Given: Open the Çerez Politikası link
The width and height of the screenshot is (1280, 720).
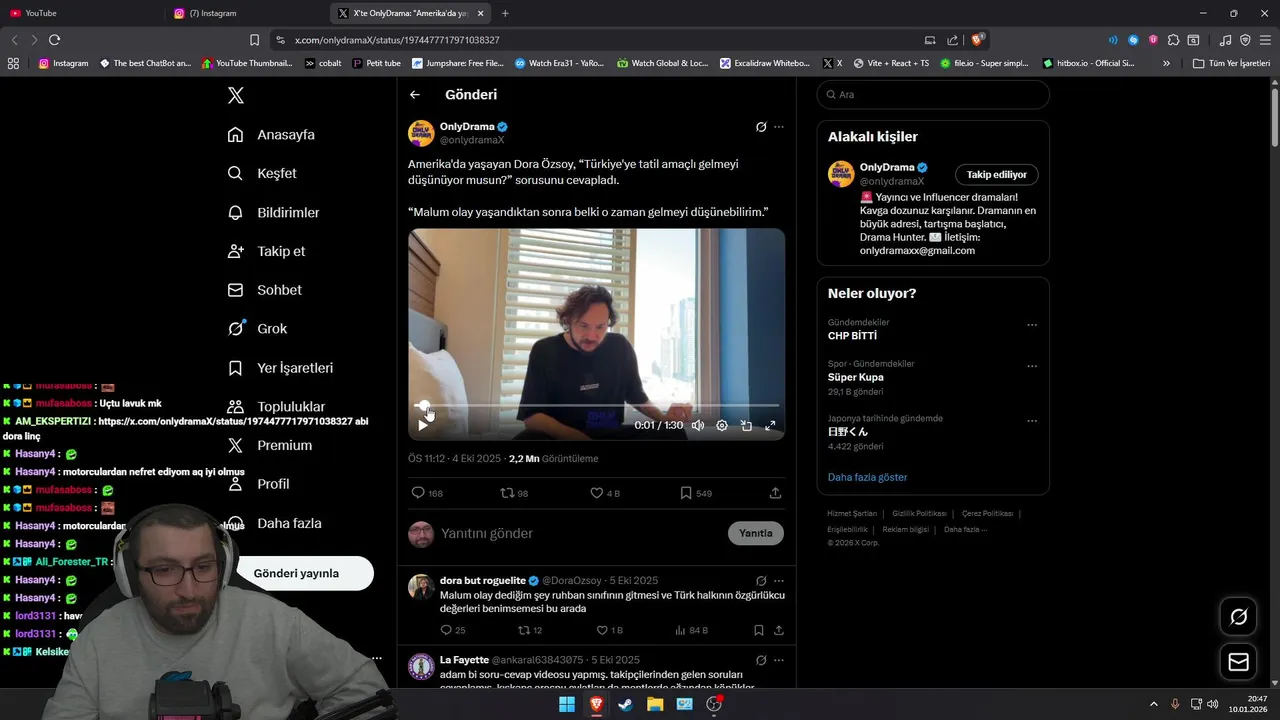Looking at the screenshot, I should pyautogui.click(x=988, y=513).
